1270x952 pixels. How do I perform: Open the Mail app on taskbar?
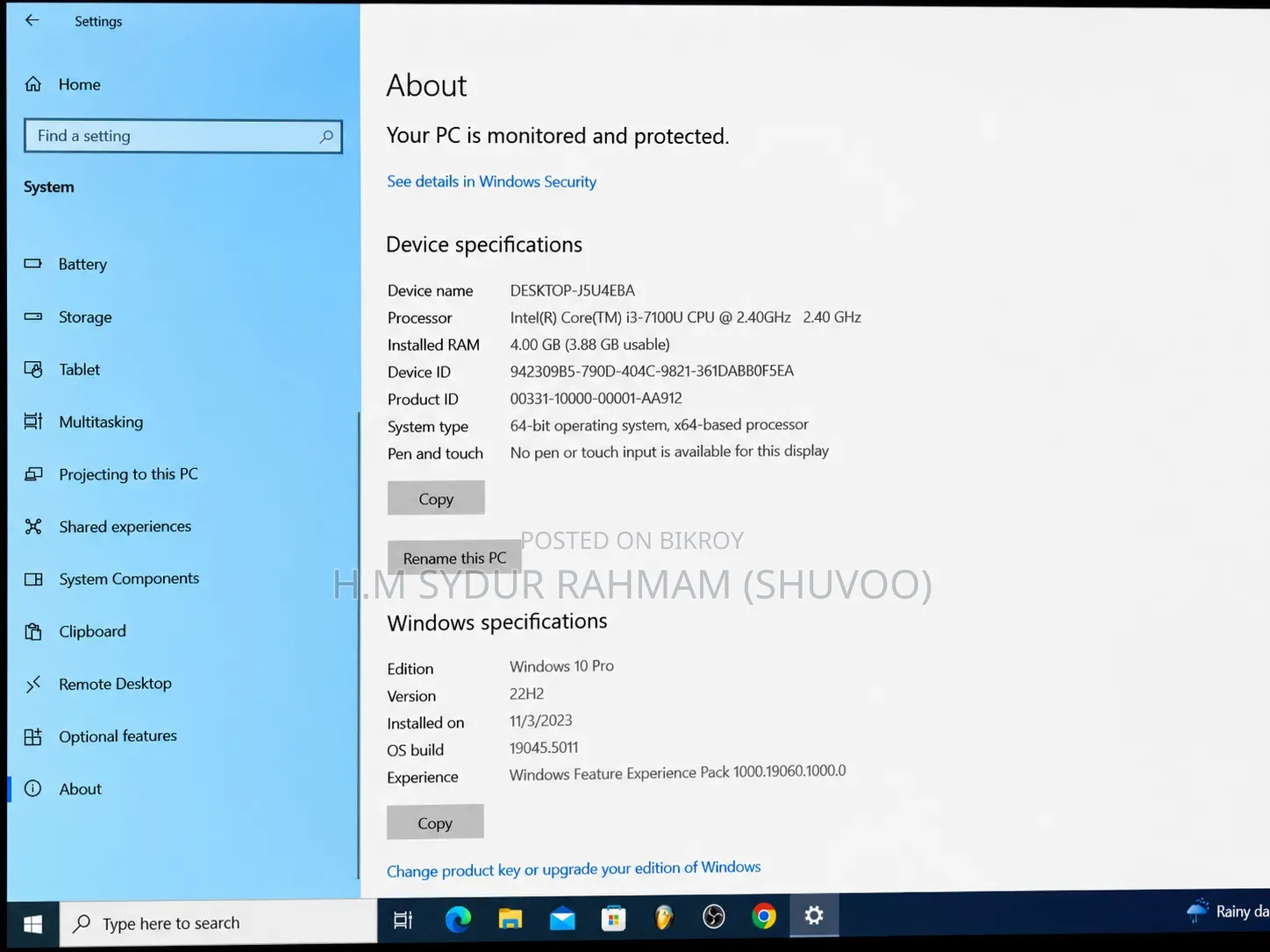(x=562, y=919)
